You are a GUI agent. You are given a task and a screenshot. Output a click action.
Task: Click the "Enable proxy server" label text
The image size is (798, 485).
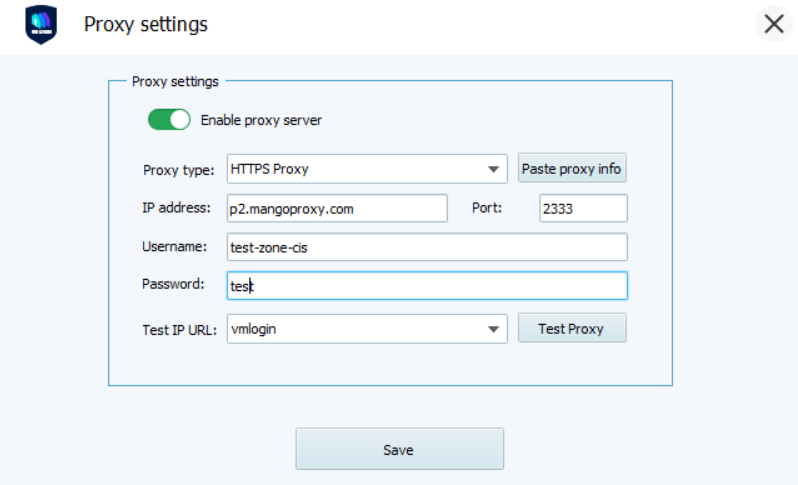coord(261,120)
